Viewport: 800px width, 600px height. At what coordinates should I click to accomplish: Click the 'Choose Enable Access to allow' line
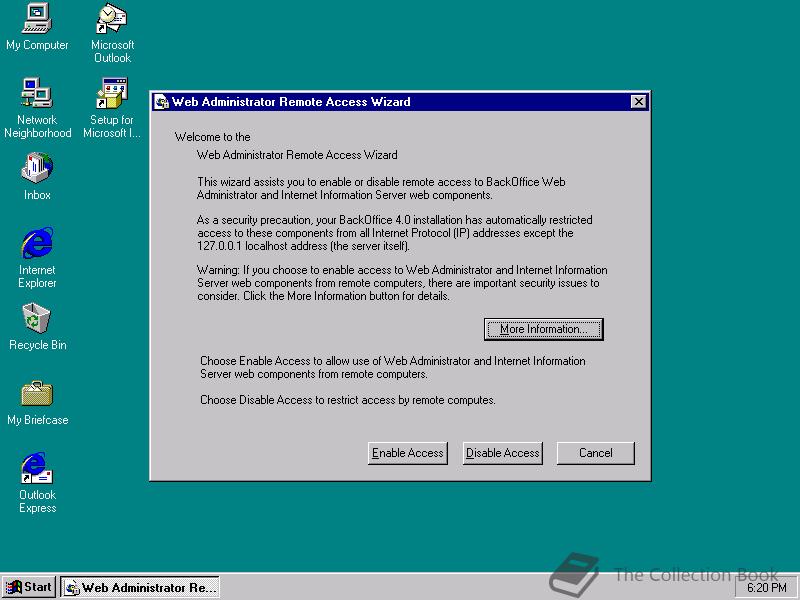pos(393,361)
